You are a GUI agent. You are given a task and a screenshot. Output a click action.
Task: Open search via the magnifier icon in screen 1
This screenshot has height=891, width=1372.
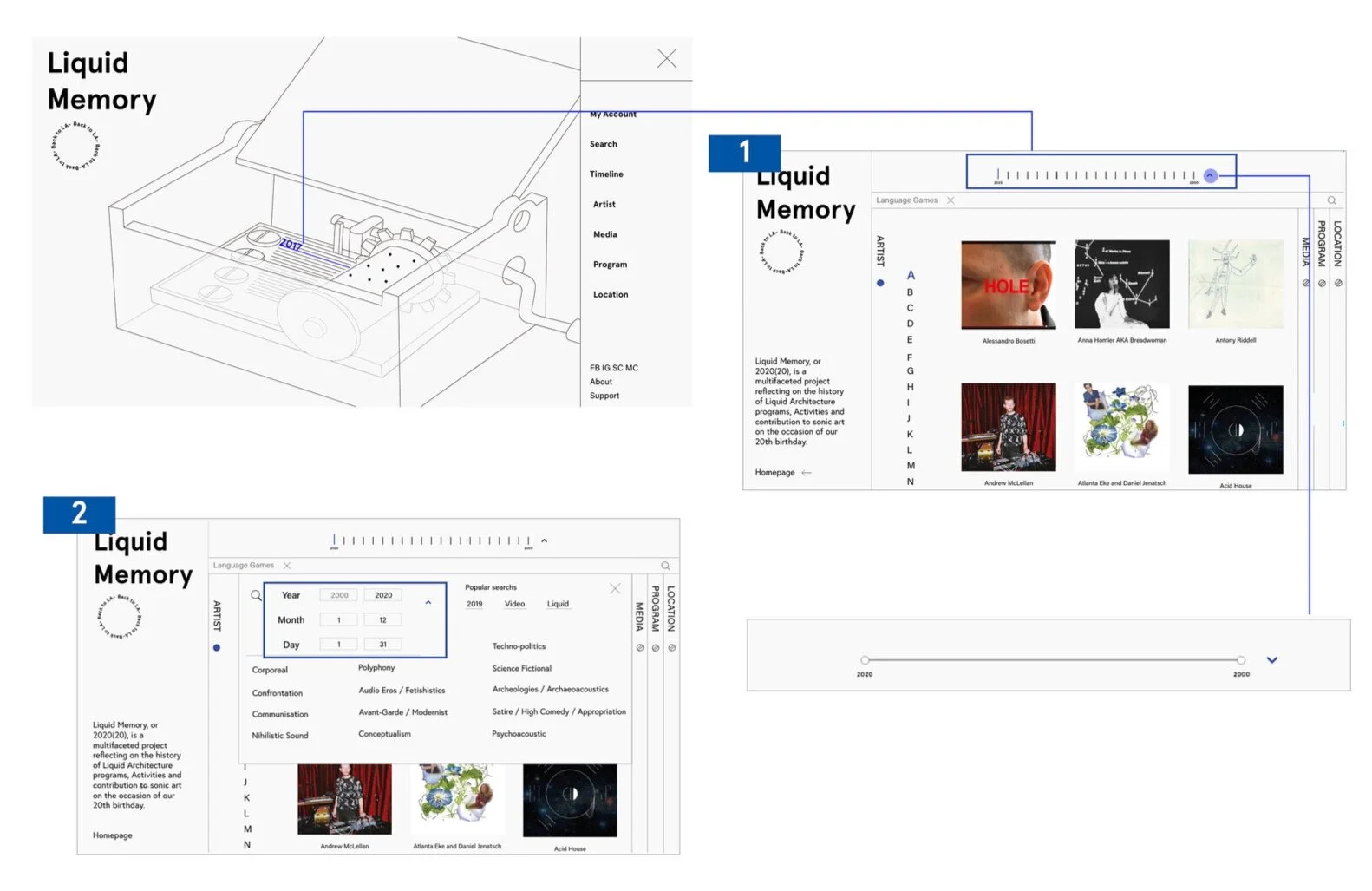(x=1331, y=200)
